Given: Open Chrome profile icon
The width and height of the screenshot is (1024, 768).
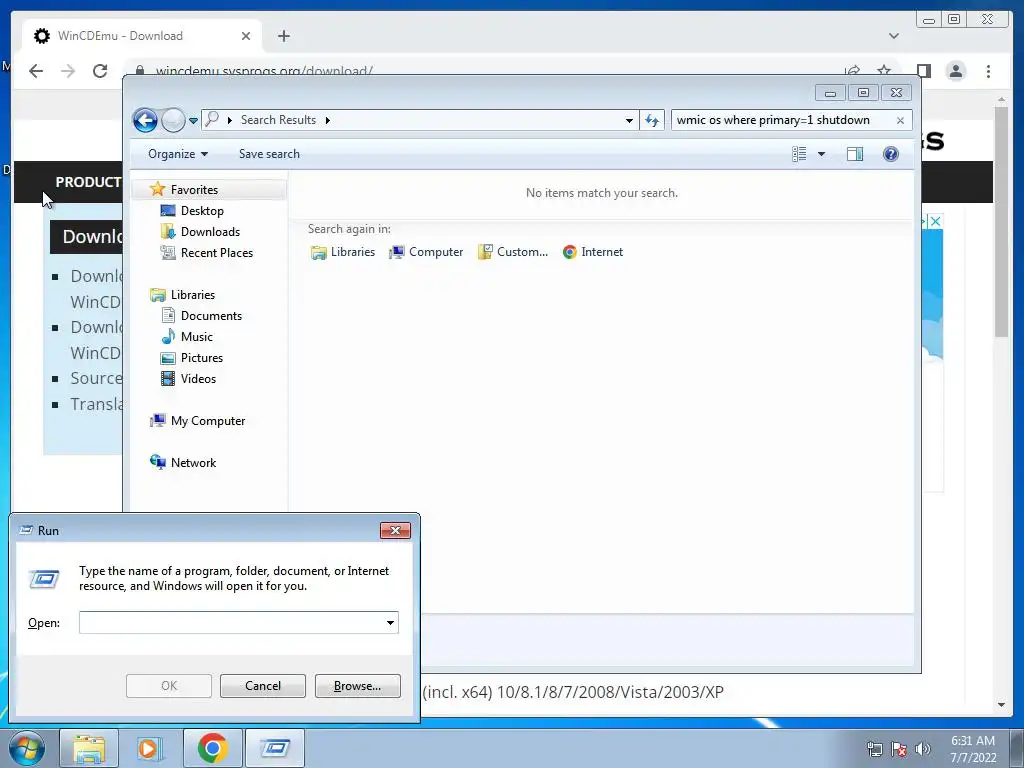Looking at the screenshot, I should tap(956, 71).
